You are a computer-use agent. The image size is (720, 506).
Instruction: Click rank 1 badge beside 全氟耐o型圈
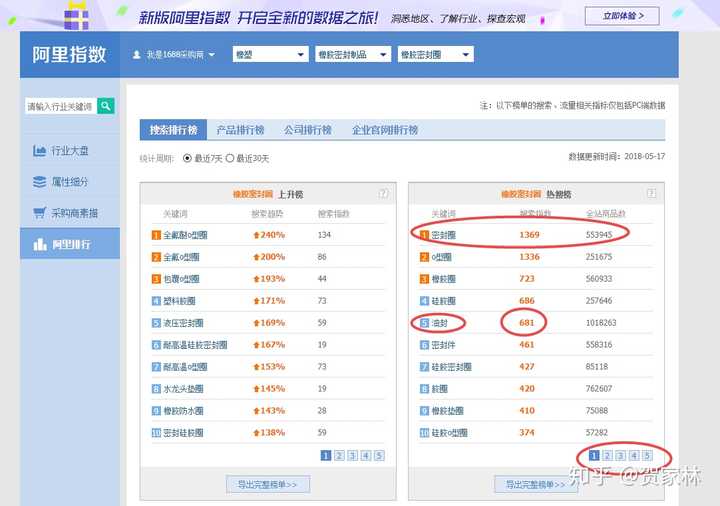pyautogui.click(x=156, y=235)
